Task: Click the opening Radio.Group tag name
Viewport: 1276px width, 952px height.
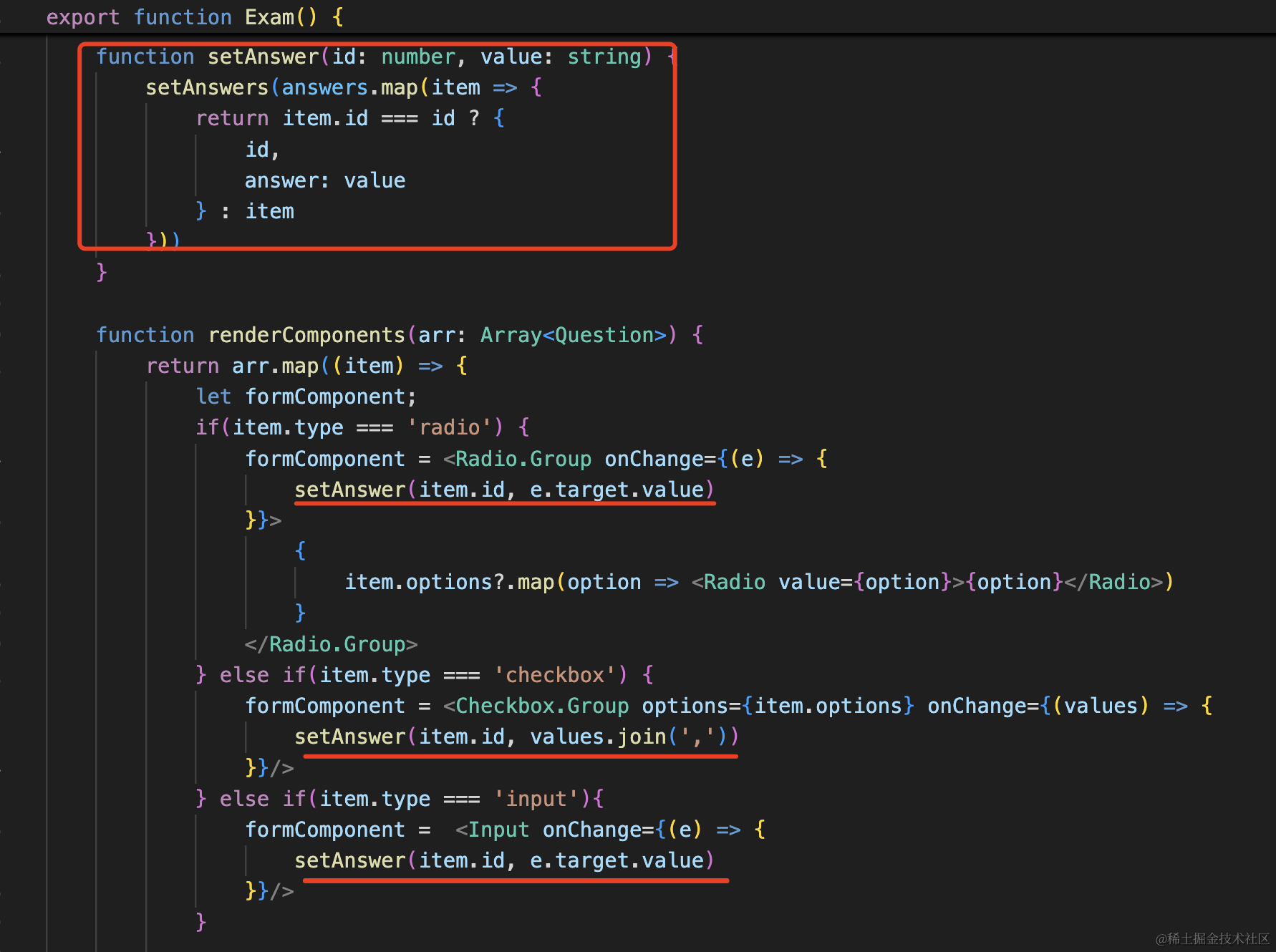Action: tap(523, 459)
